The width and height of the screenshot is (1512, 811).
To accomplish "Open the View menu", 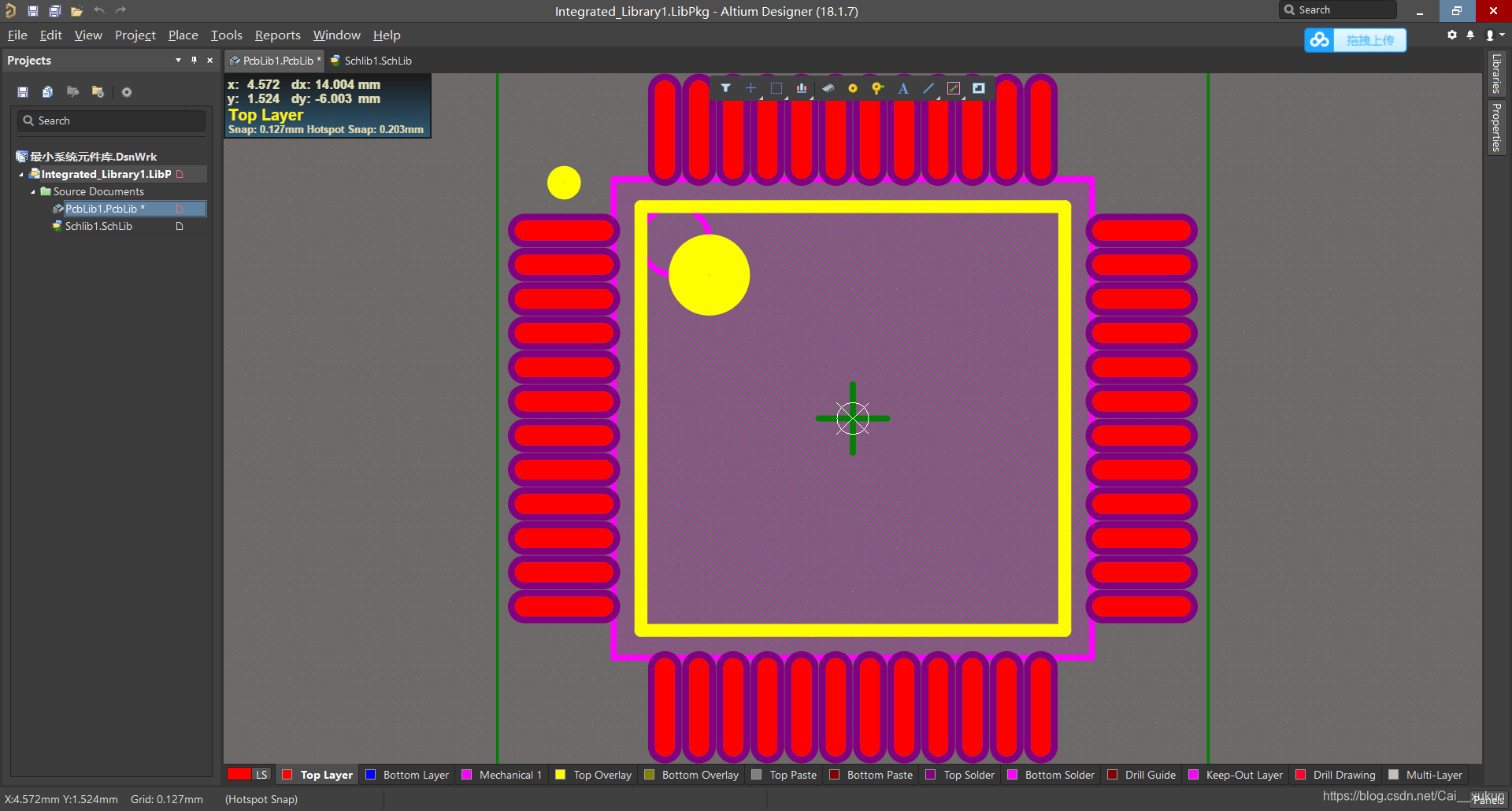I will (88, 35).
